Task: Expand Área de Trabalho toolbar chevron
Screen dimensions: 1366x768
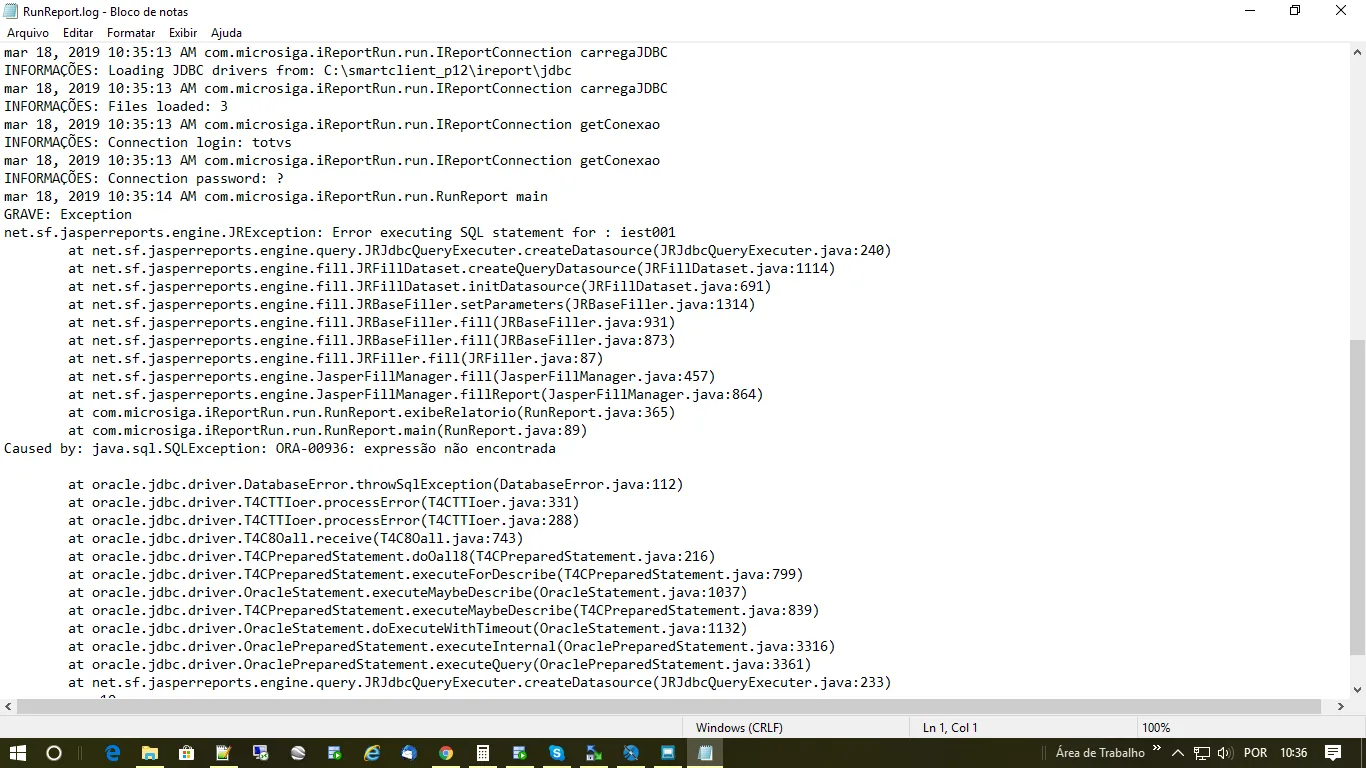Action: coord(1157,749)
